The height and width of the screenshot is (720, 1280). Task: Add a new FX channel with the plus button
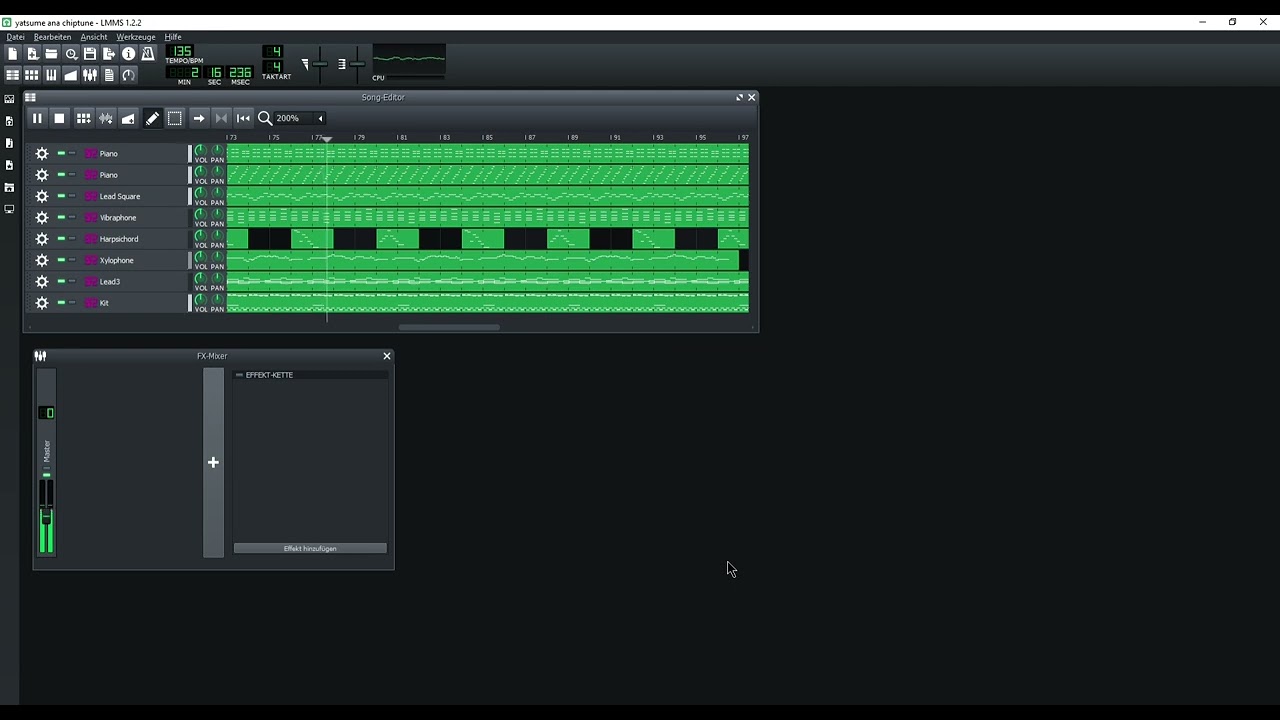(x=213, y=462)
